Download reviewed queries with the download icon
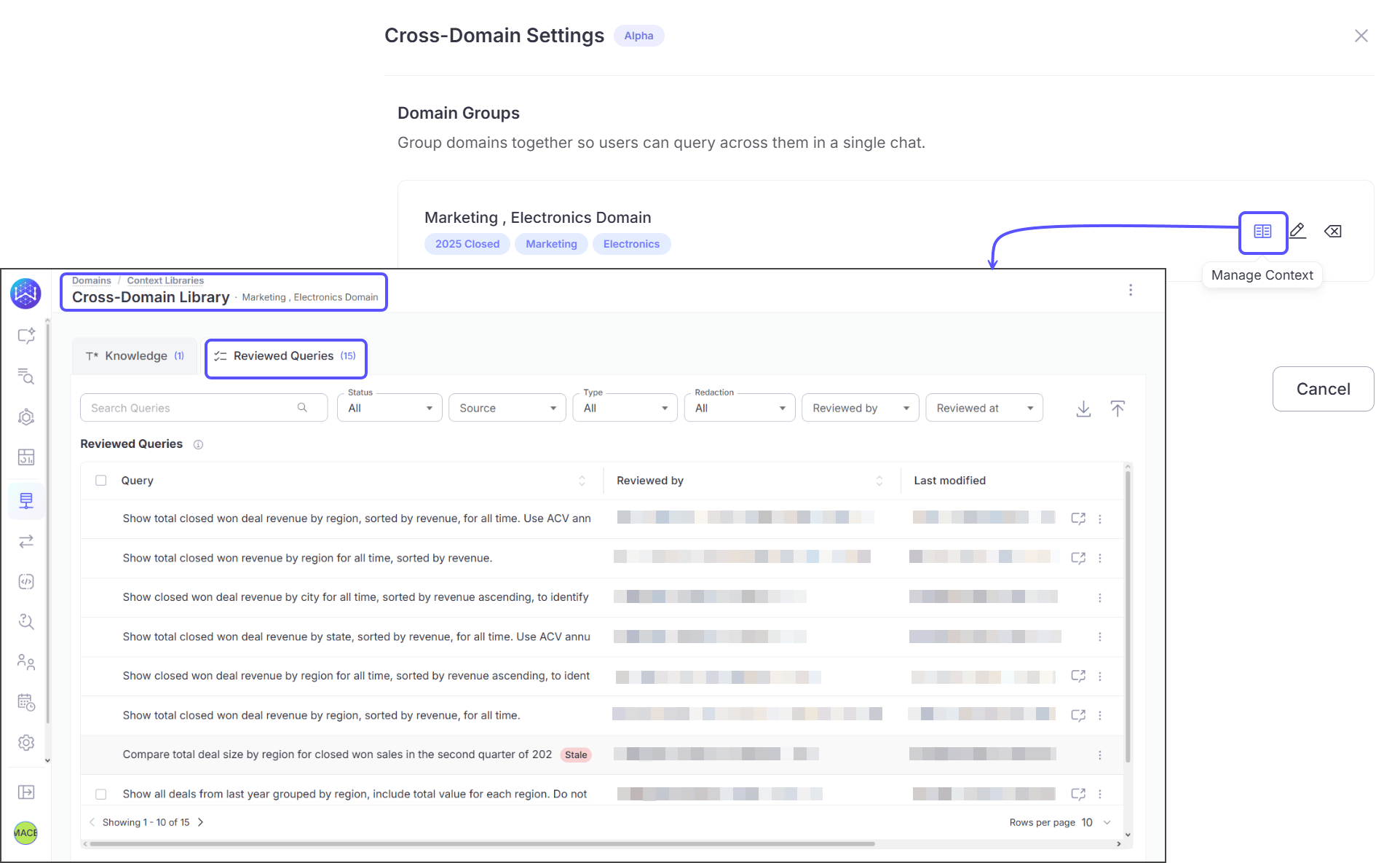1400x863 pixels. 1083,409
